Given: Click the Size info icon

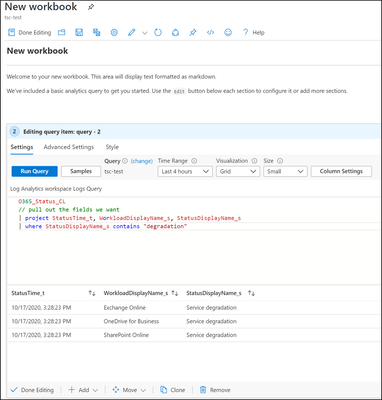Looking at the screenshot, I should tap(280, 161).
